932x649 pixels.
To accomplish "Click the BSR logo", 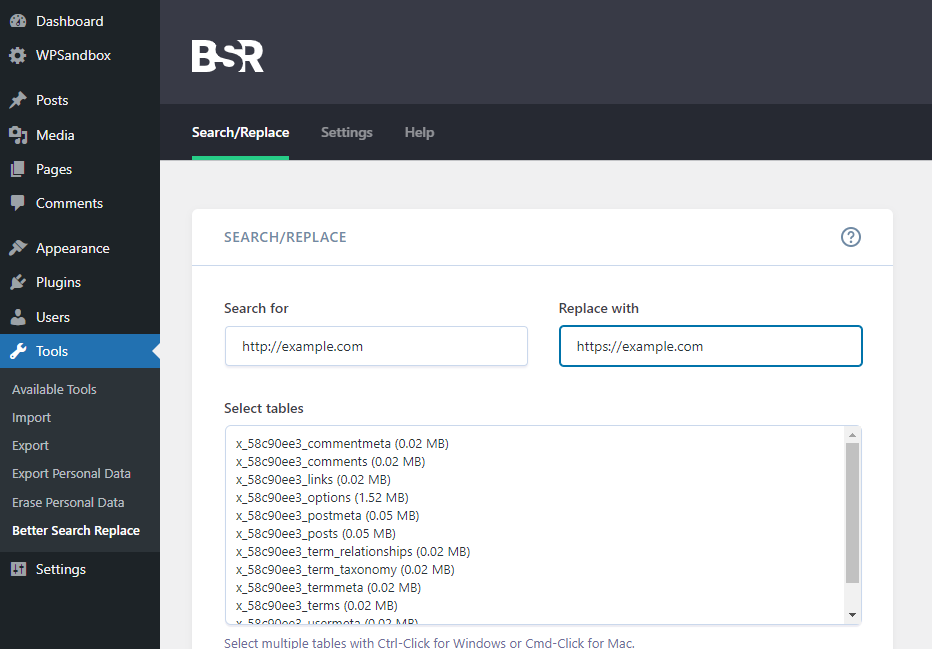I will pyautogui.click(x=228, y=56).
